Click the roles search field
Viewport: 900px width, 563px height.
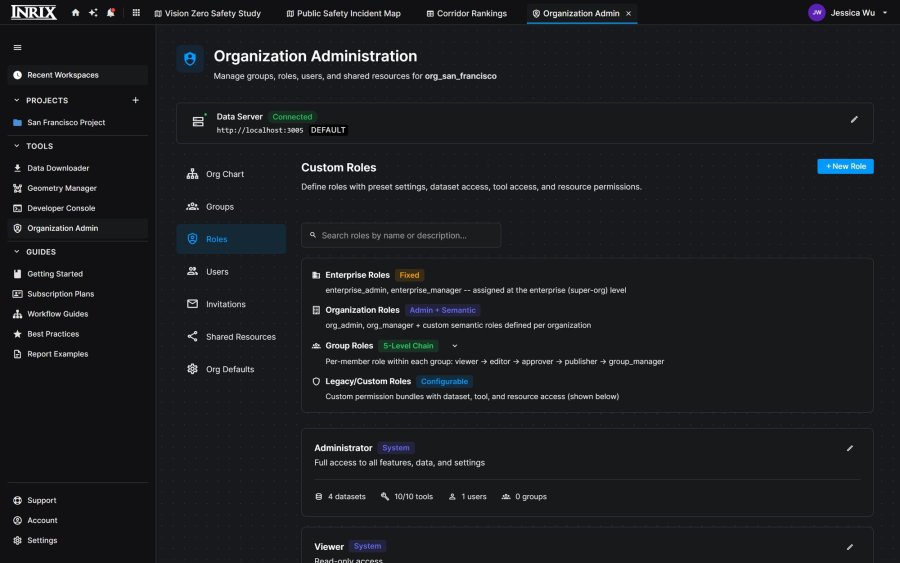401,235
